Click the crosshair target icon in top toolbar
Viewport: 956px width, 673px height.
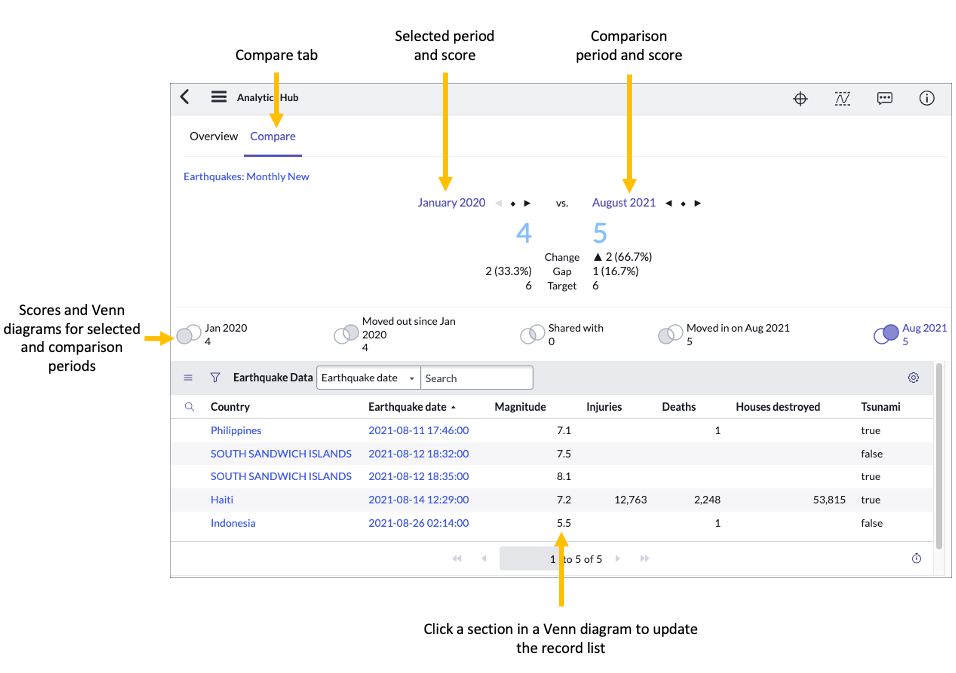(x=800, y=98)
